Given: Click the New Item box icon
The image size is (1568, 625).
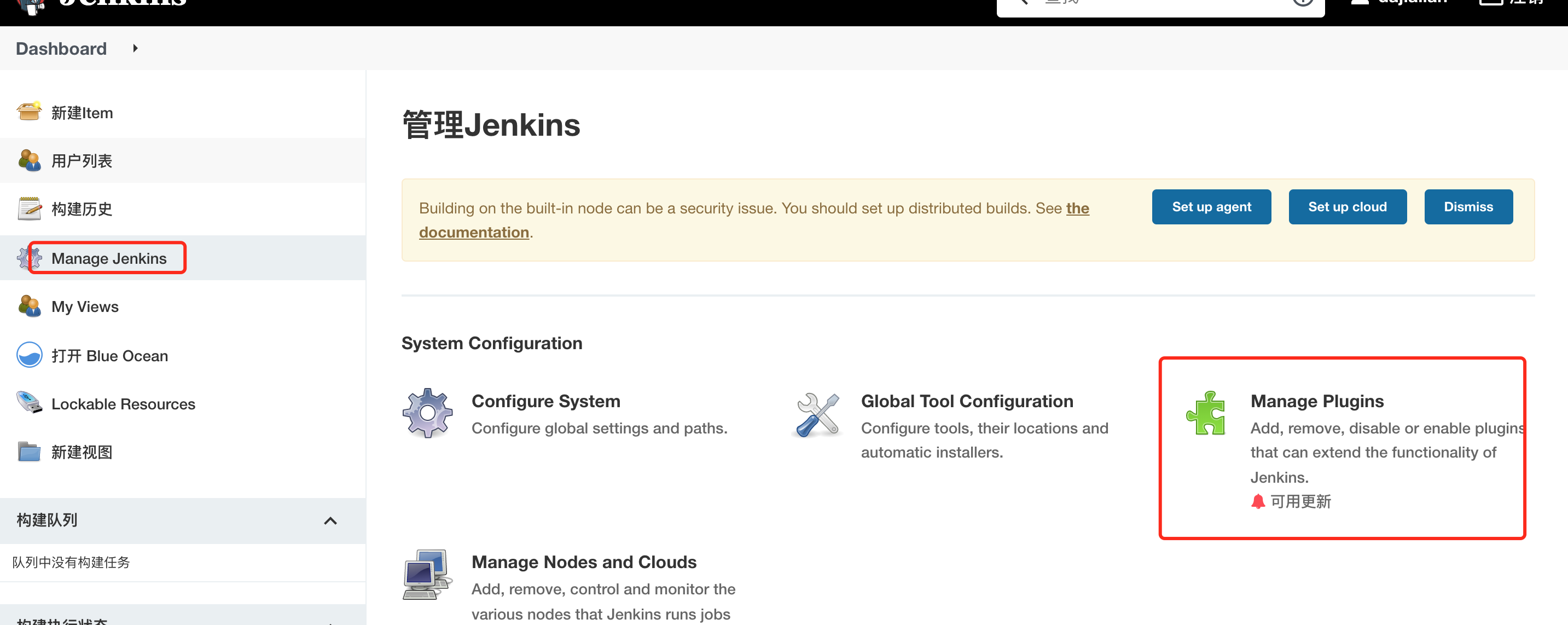Looking at the screenshot, I should pyautogui.click(x=28, y=112).
